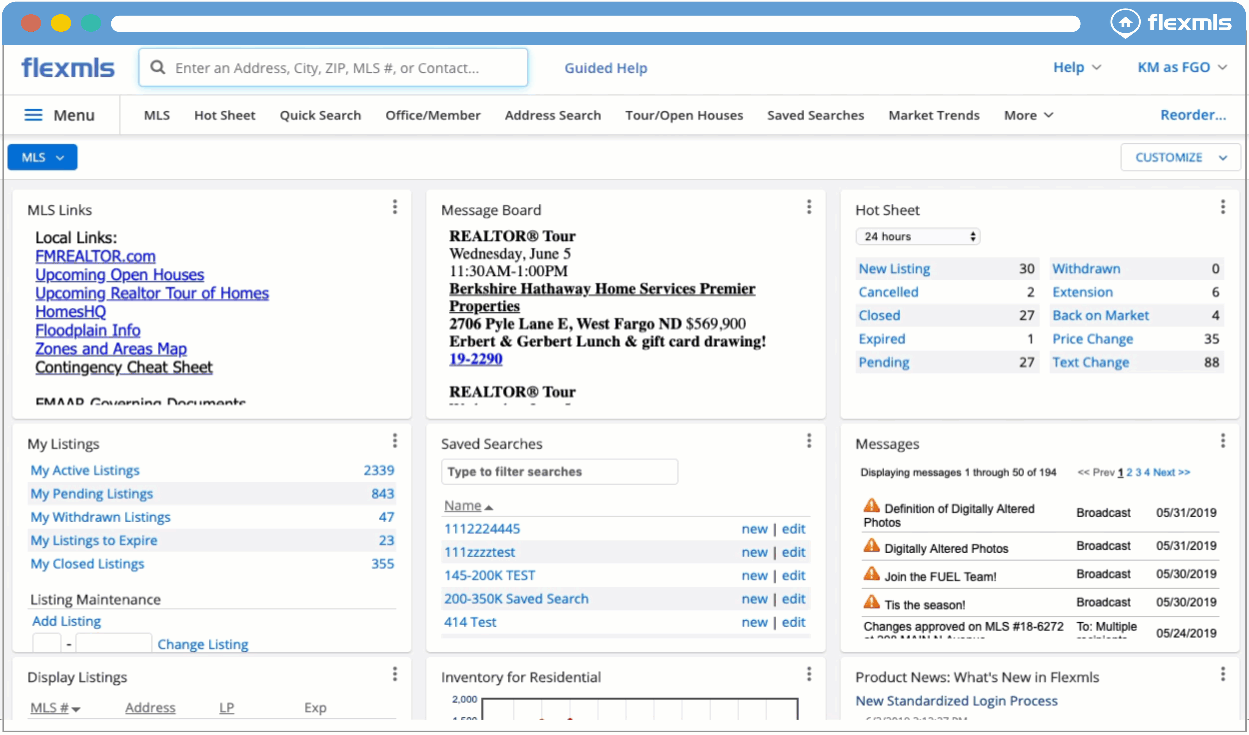Expand the Hot Sheet 24 hours dropdown
The image size is (1249, 735).
pyautogui.click(x=917, y=237)
